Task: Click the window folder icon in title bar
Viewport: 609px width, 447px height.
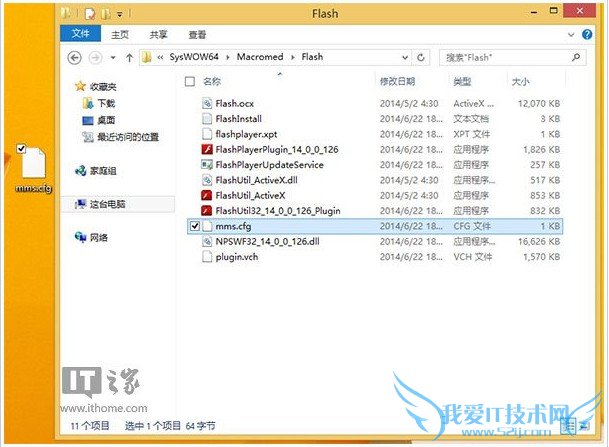Action: pyautogui.click(x=66, y=14)
